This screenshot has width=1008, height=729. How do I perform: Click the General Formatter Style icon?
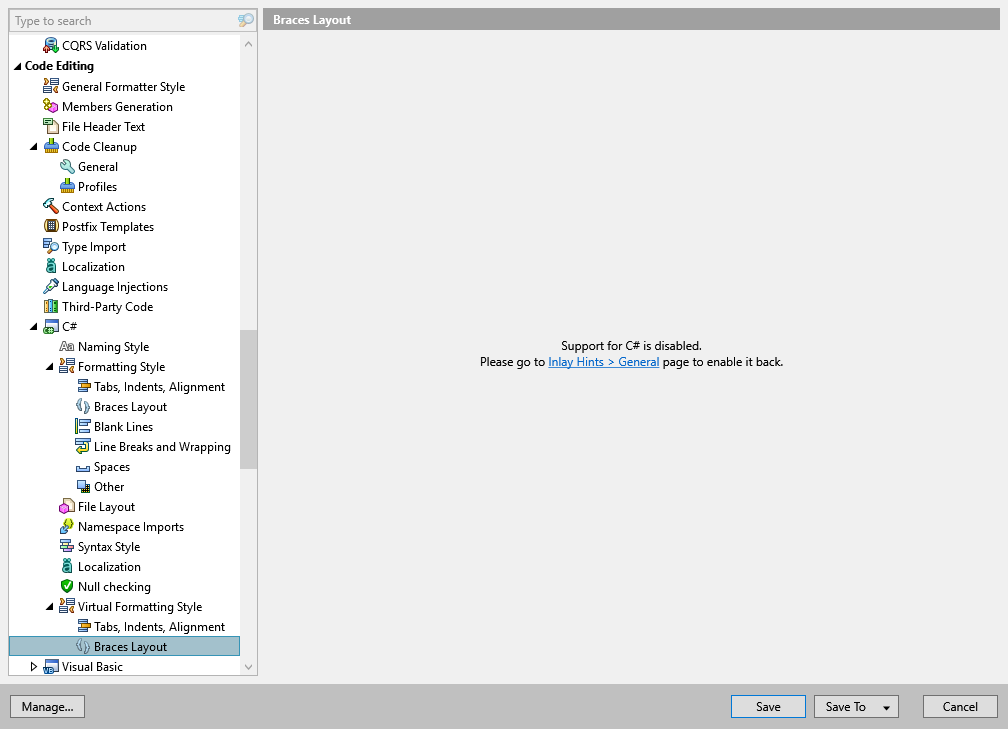pos(52,86)
